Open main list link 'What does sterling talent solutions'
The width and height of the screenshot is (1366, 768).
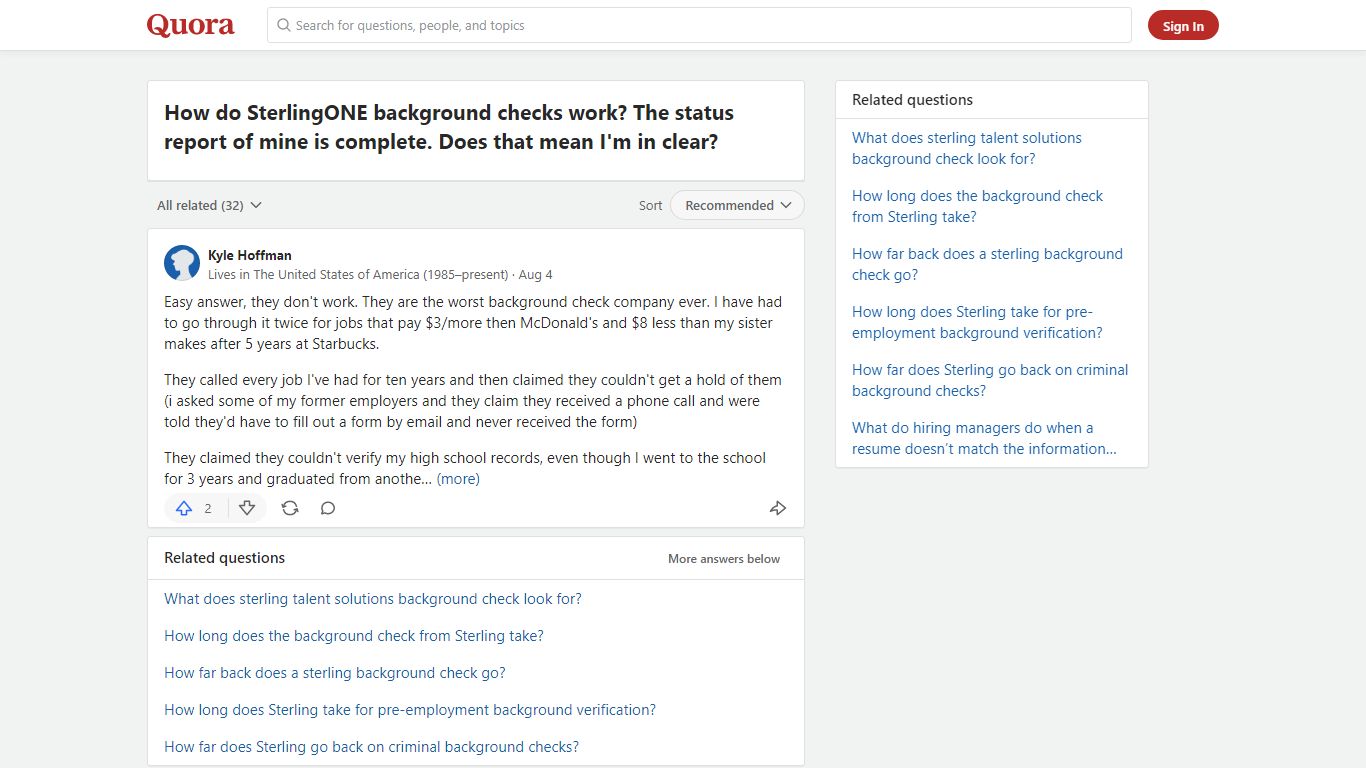point(373,599)
